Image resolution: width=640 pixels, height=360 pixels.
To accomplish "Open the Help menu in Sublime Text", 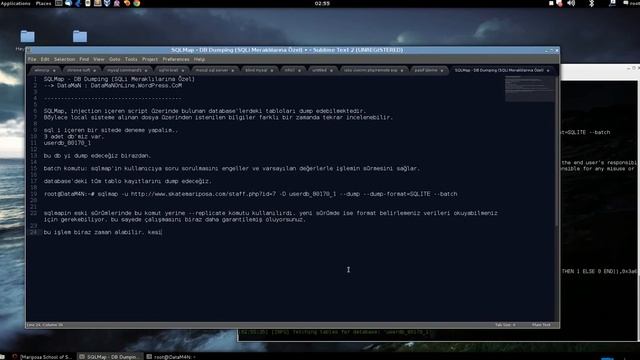I will tap(199, 60).
